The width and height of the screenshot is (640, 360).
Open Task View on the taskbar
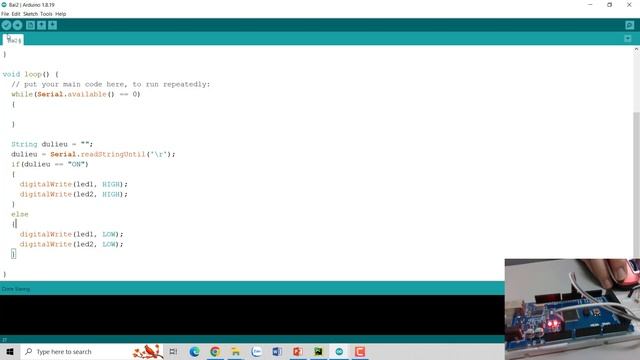173,351
